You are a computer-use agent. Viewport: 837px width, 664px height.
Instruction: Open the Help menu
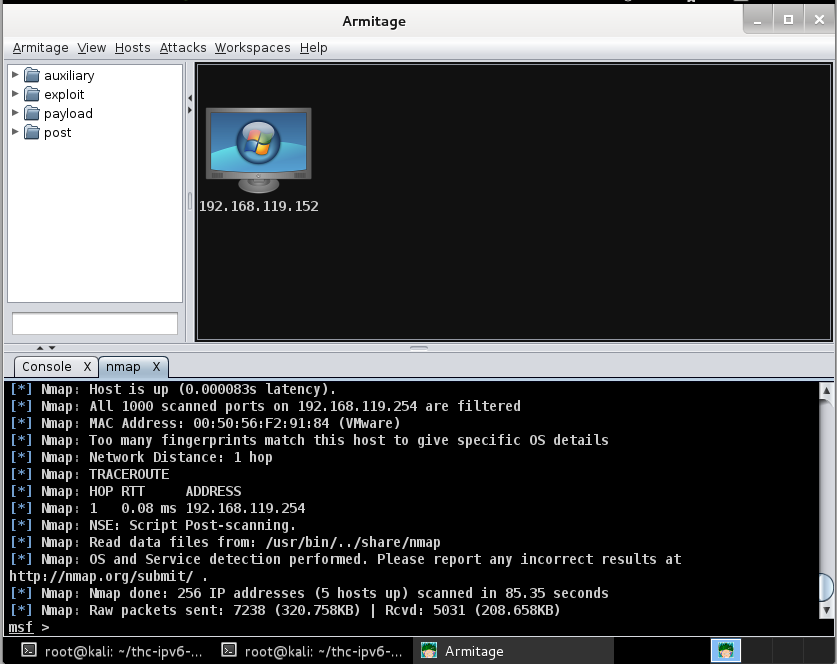313,48
